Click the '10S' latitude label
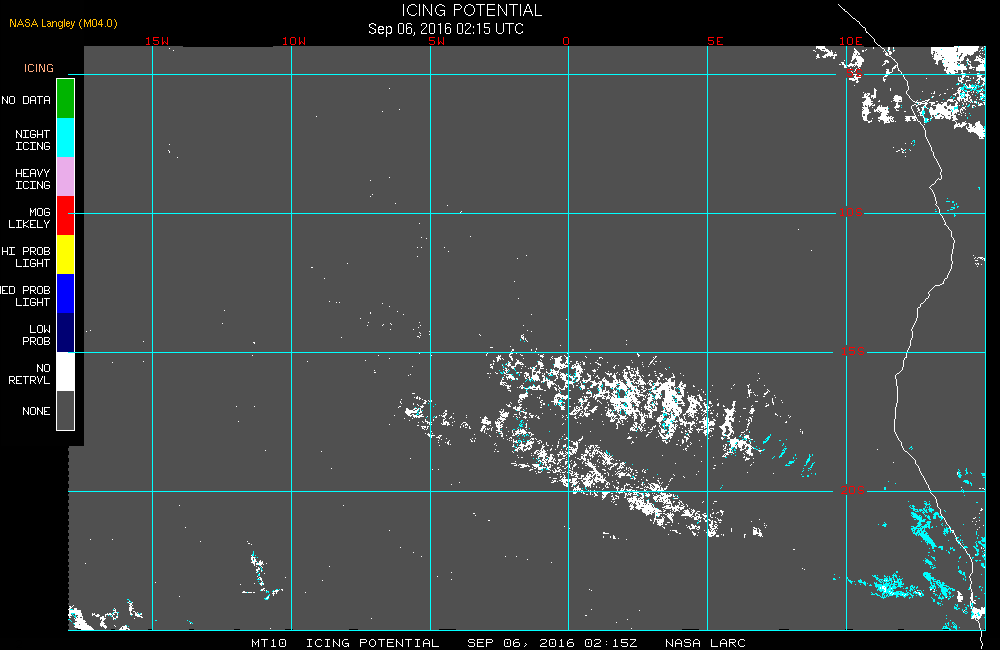The height and width of the screenshot is (650, 1000). tap(851, 212)
